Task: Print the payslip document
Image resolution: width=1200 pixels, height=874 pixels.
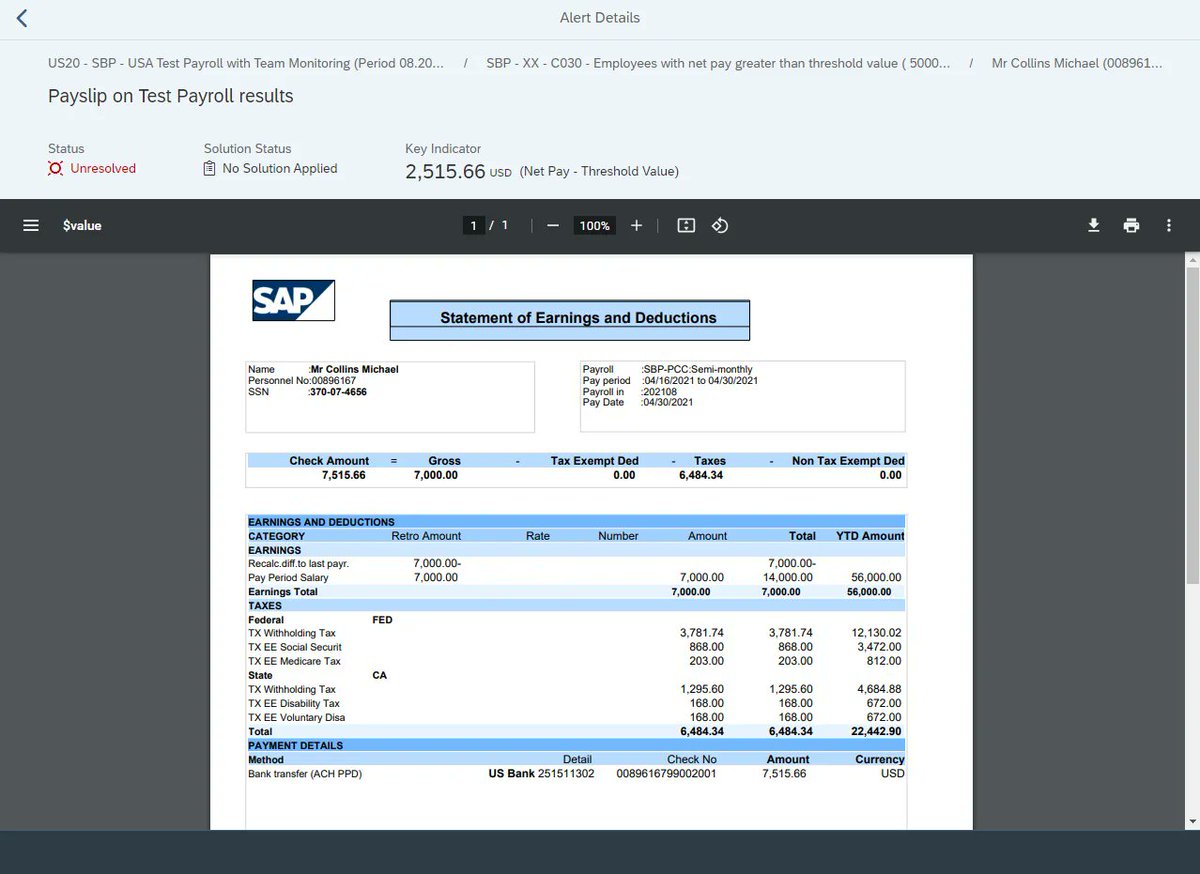Action: click(x=1131, y=226)
